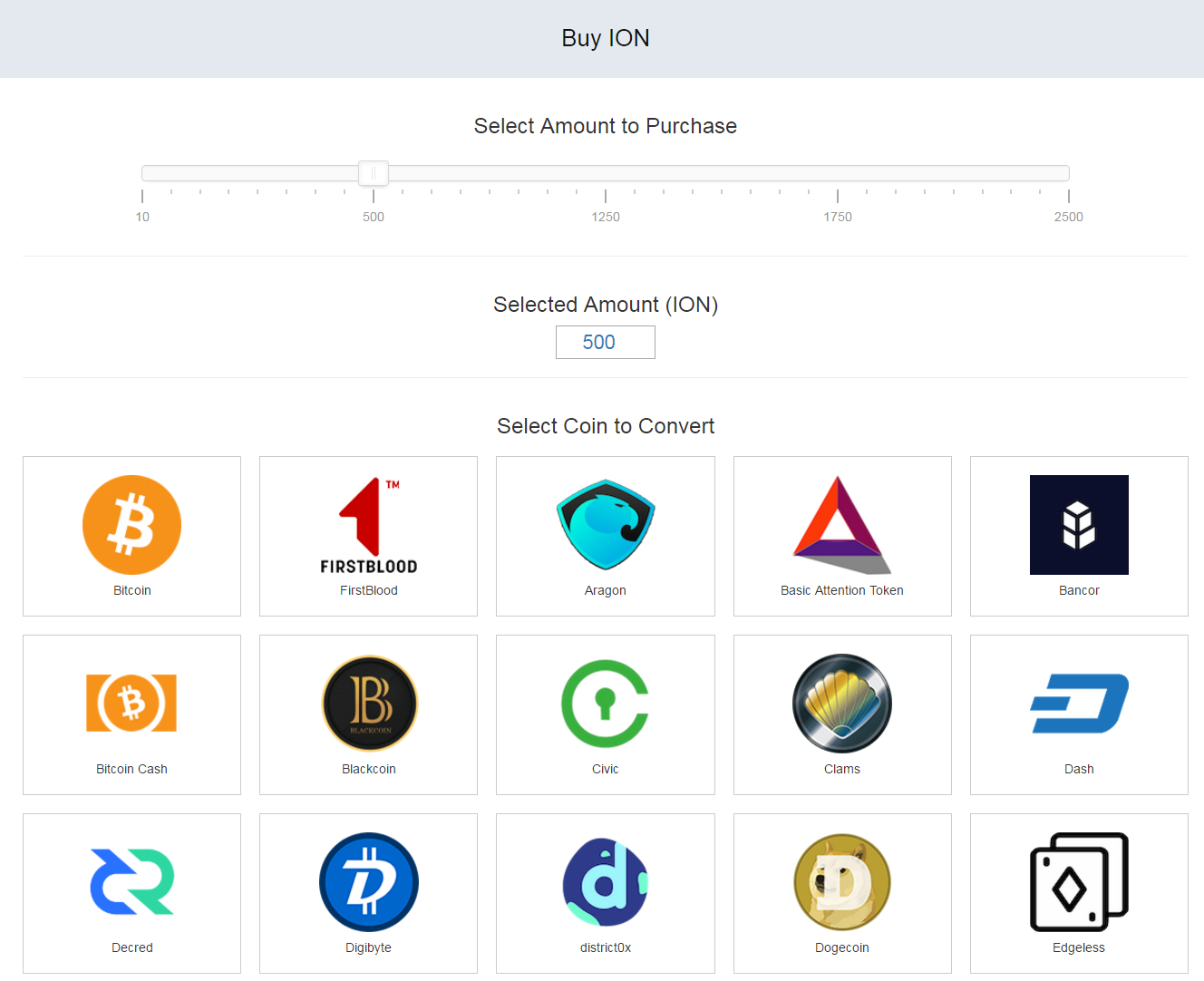Pick the district0x logo
Screen dimensions: 1204x981
tap(606, 882)
